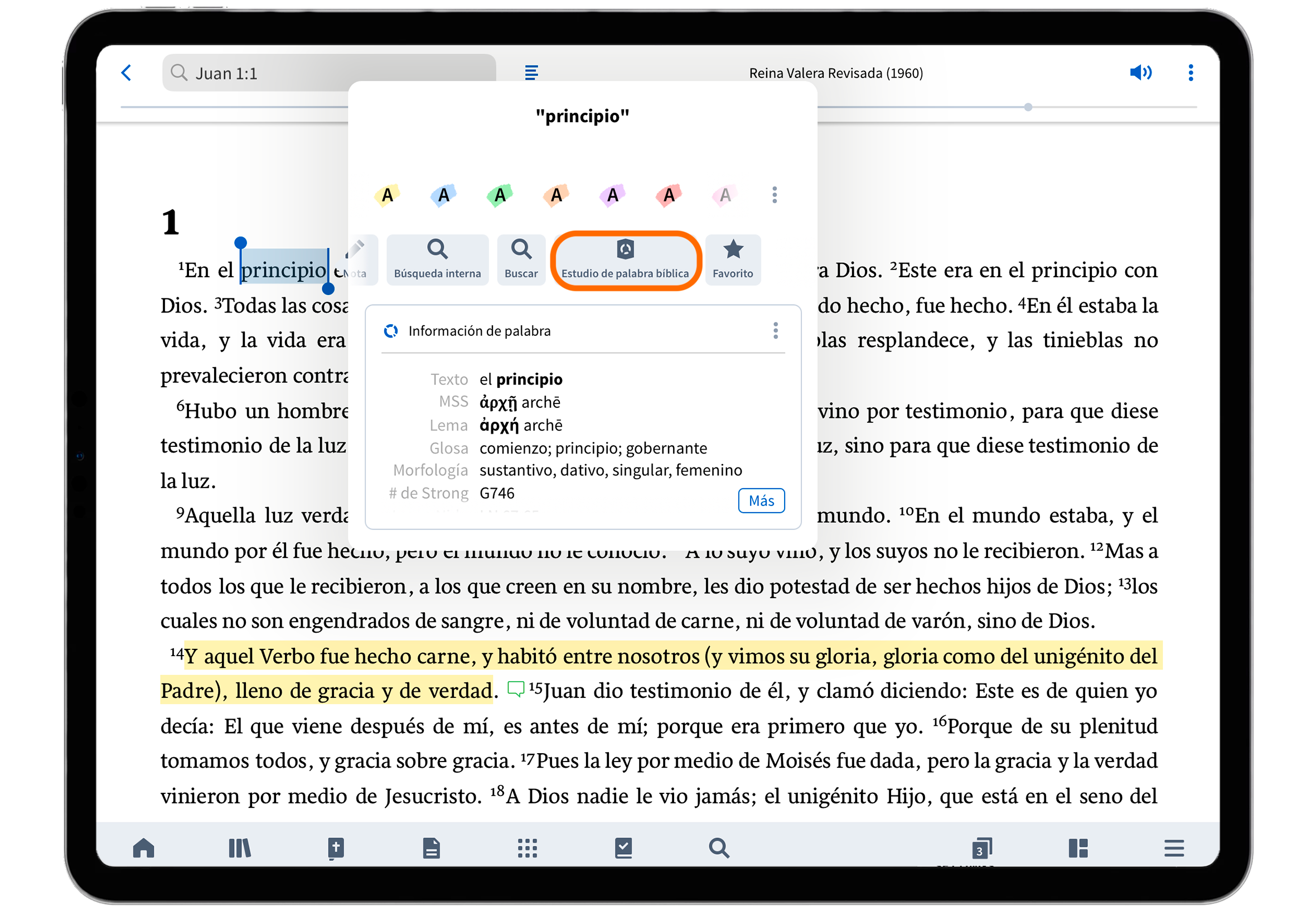
Task: Open the Bible book icon tab
Action: 336,848
